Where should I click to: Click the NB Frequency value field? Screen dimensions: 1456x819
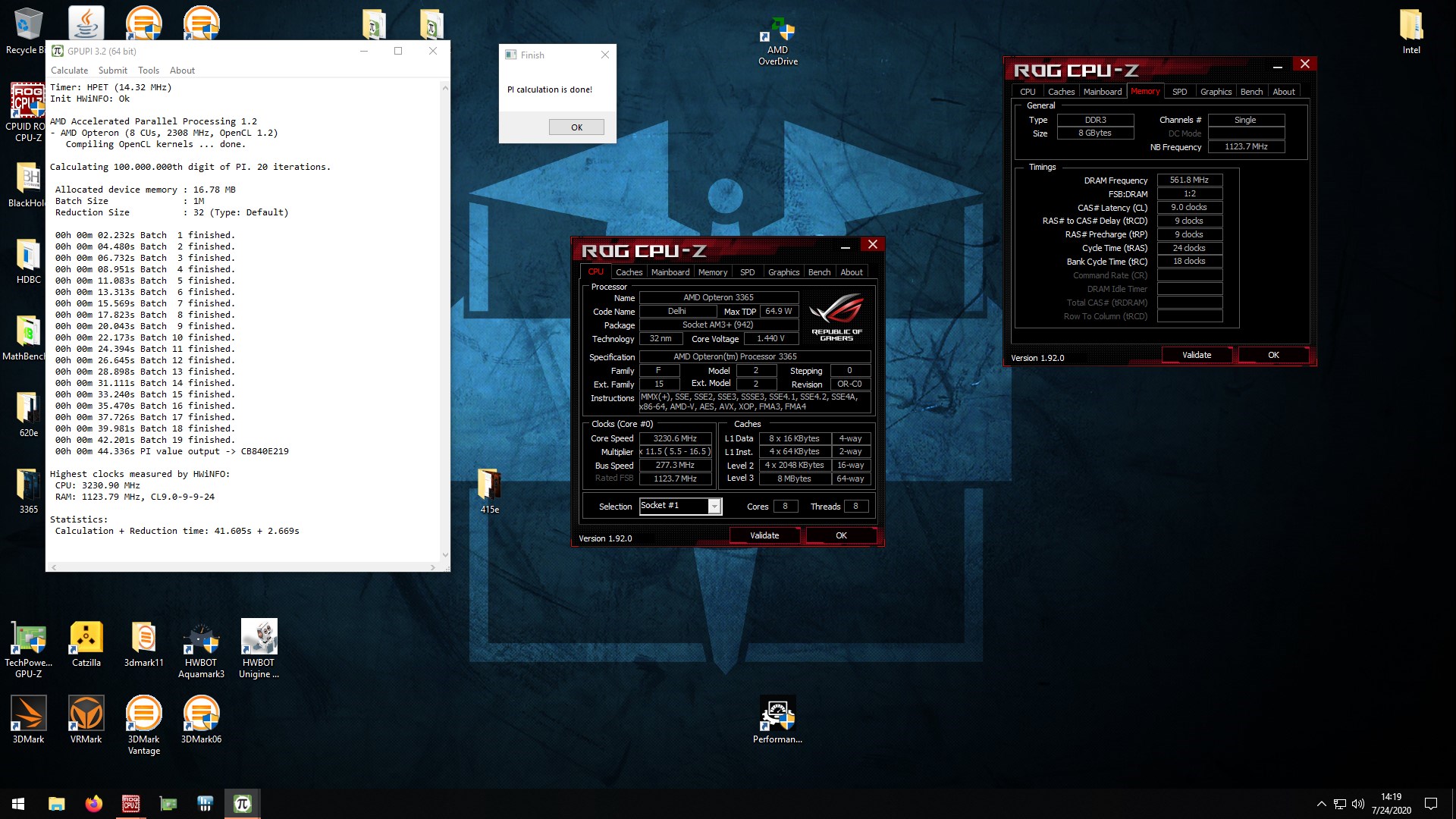(x=1246, y=147)
